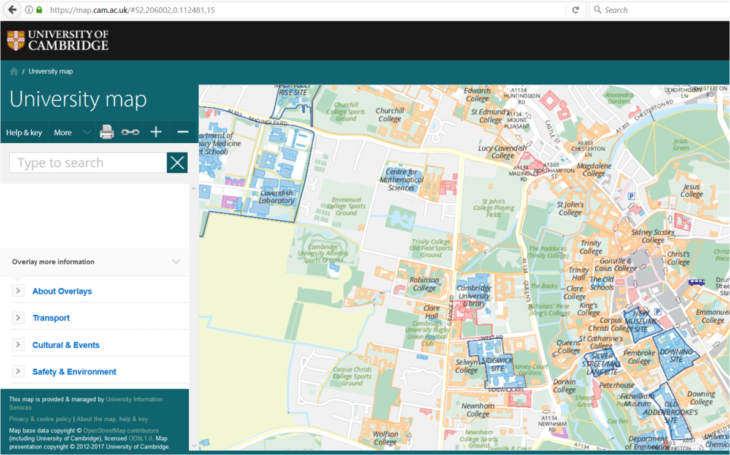Click Sidney Sussex College label
The height and width of the screenshot is (455, 730).
pos(653,236)
